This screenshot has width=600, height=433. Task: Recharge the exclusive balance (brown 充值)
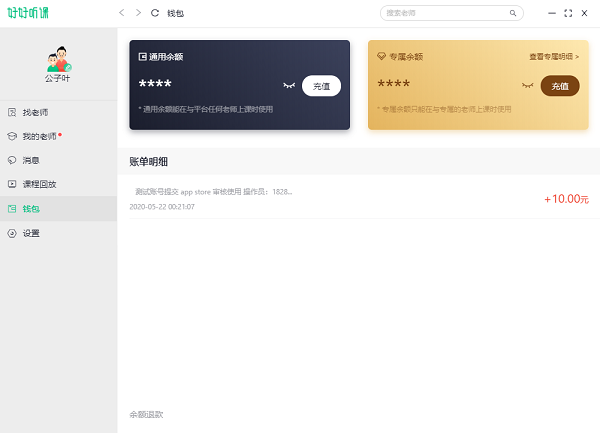pyautogui.click(x=560, y=86)
